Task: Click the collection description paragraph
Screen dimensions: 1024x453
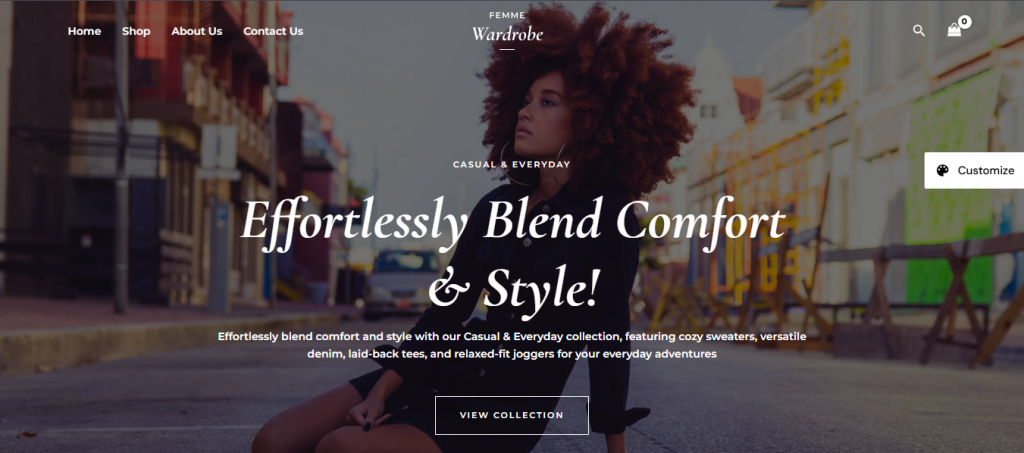Action: coord(512,345)
